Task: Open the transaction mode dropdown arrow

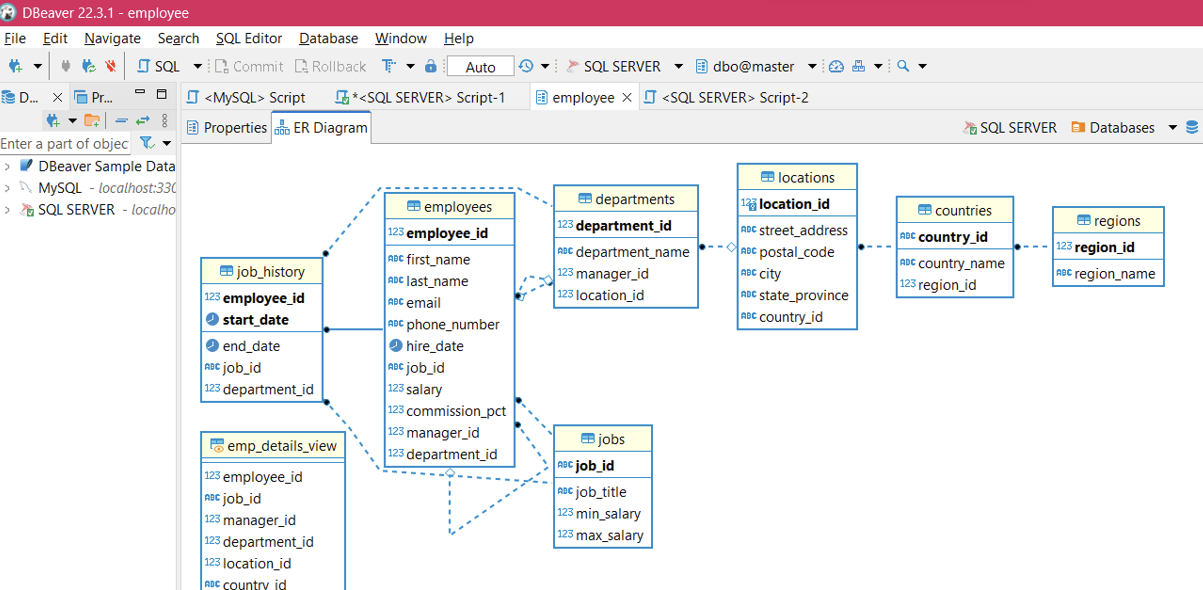Action: coord(409,67)
